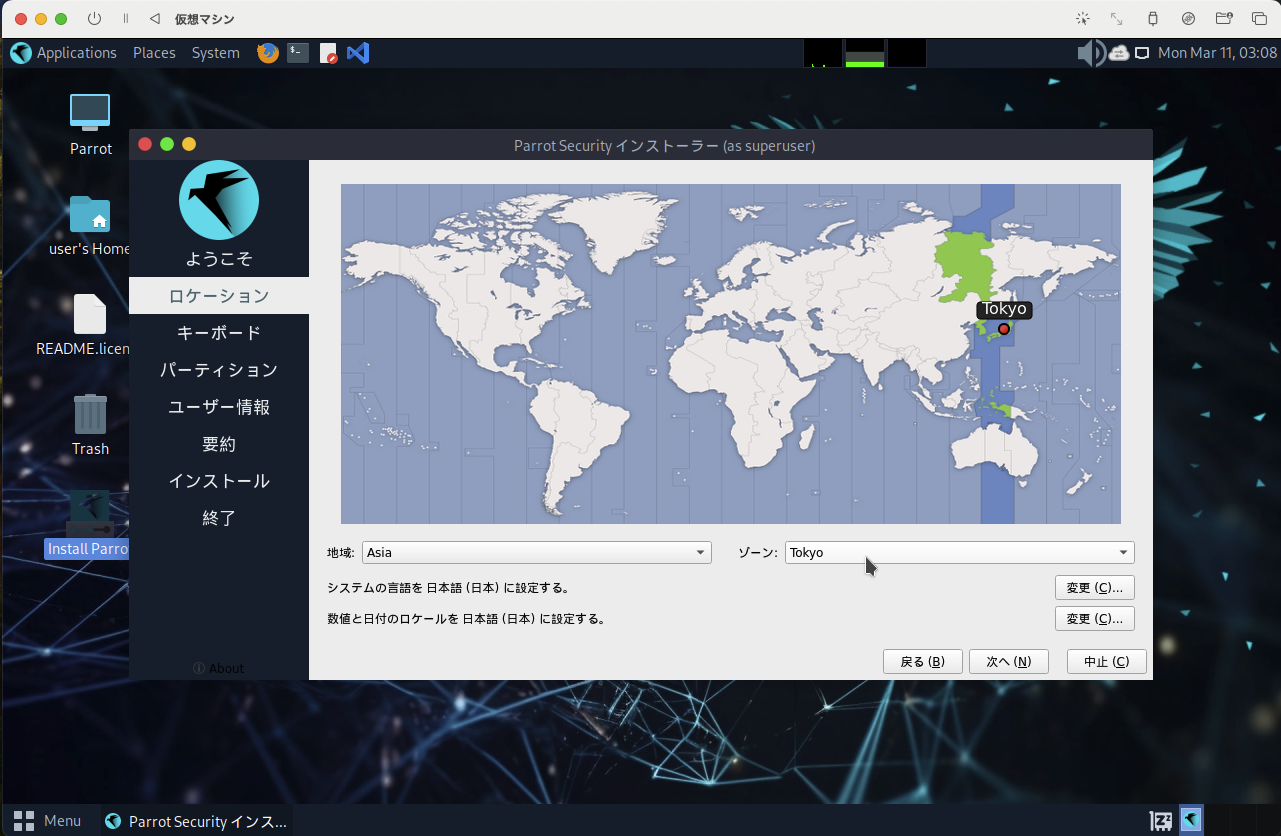Click 変更 for the number and date locale
Screen dimensions: 1281x836
[1095, 619]
